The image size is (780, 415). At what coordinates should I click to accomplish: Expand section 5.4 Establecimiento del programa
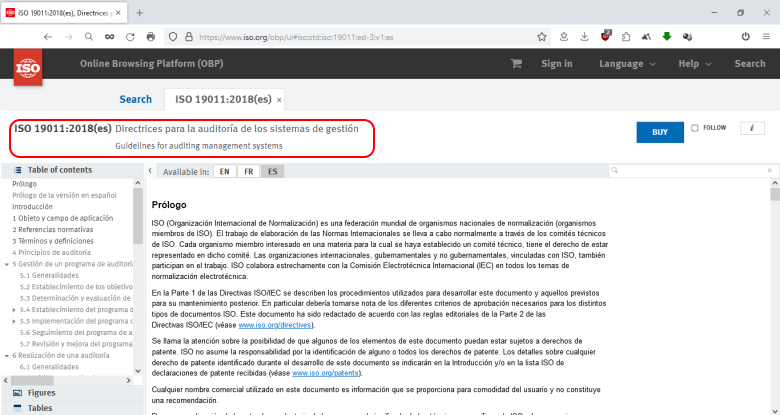click(x=14, y=310)
